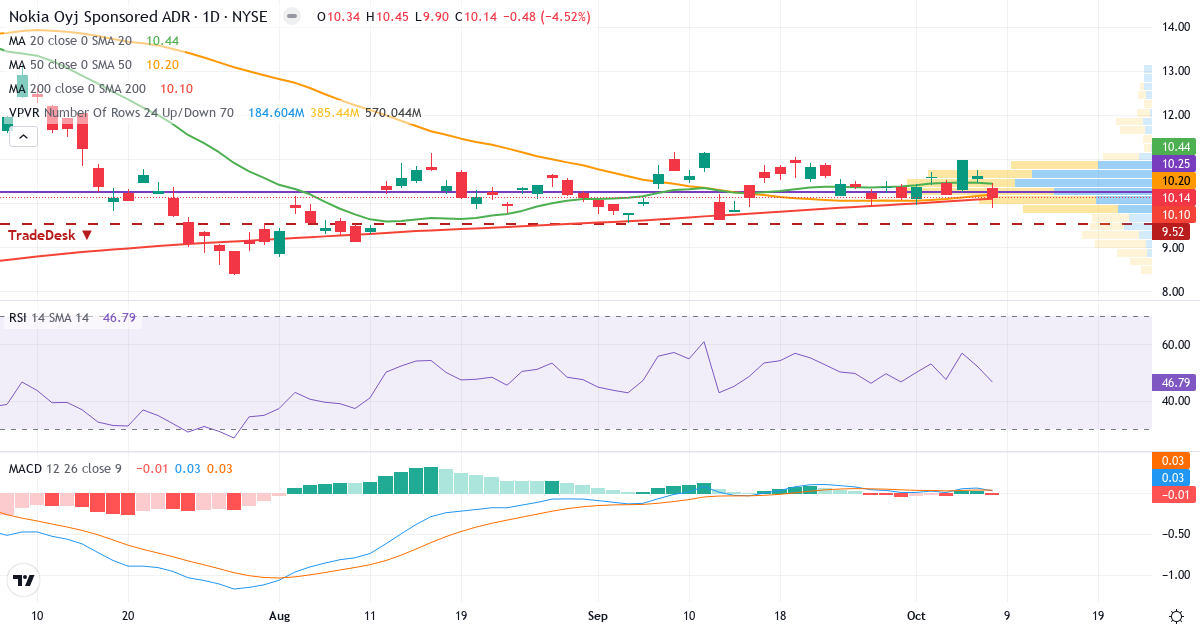Click the 18 date label after Sep
This screenshot has width=1200, height=630.
pyautogui.click(x=779, y=616)
